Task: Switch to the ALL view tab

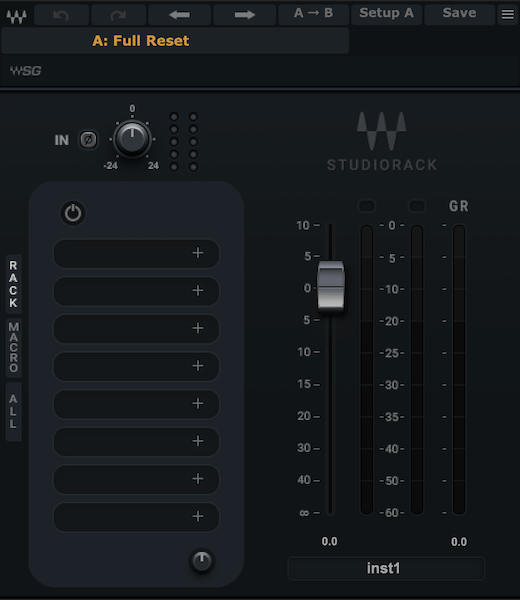Action: (x=13, y=411)
